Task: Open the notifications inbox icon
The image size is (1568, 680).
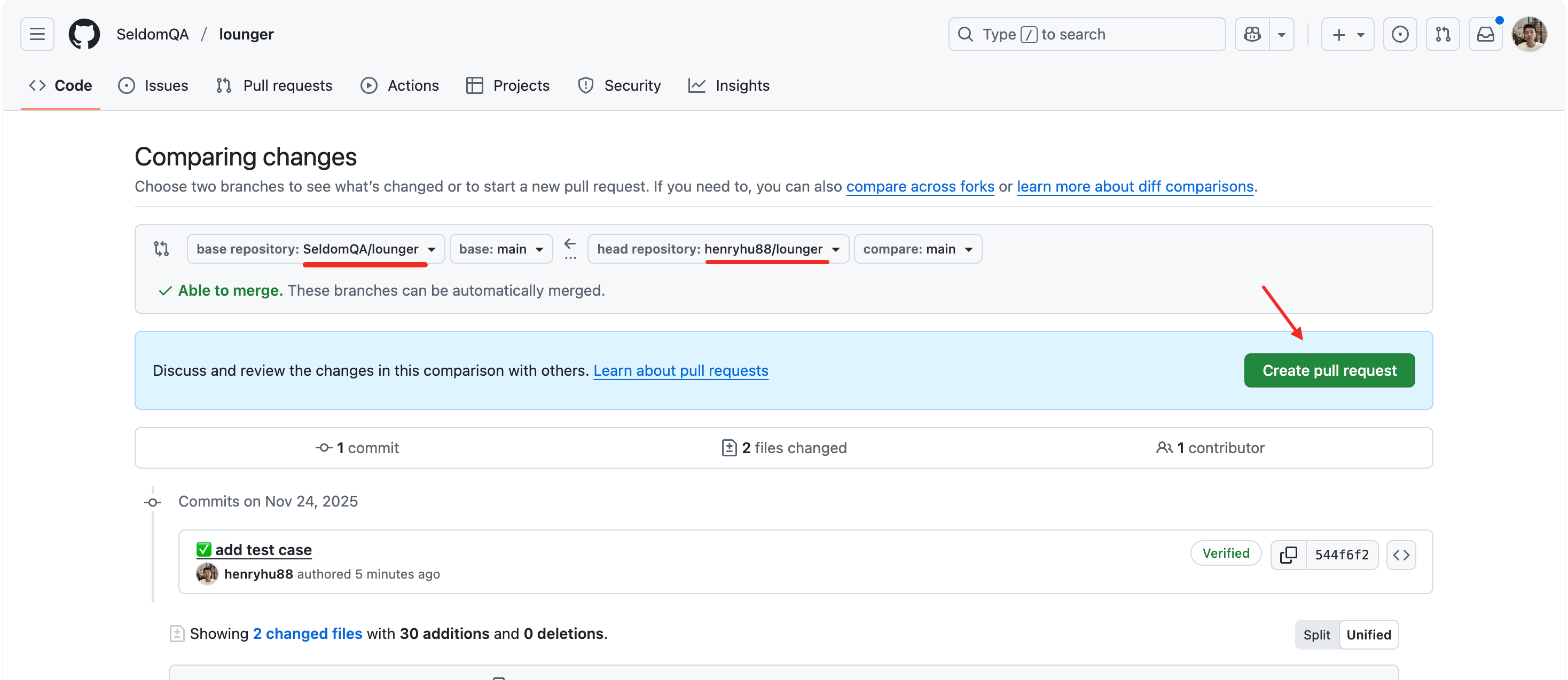Action: tap(1485, 34)
